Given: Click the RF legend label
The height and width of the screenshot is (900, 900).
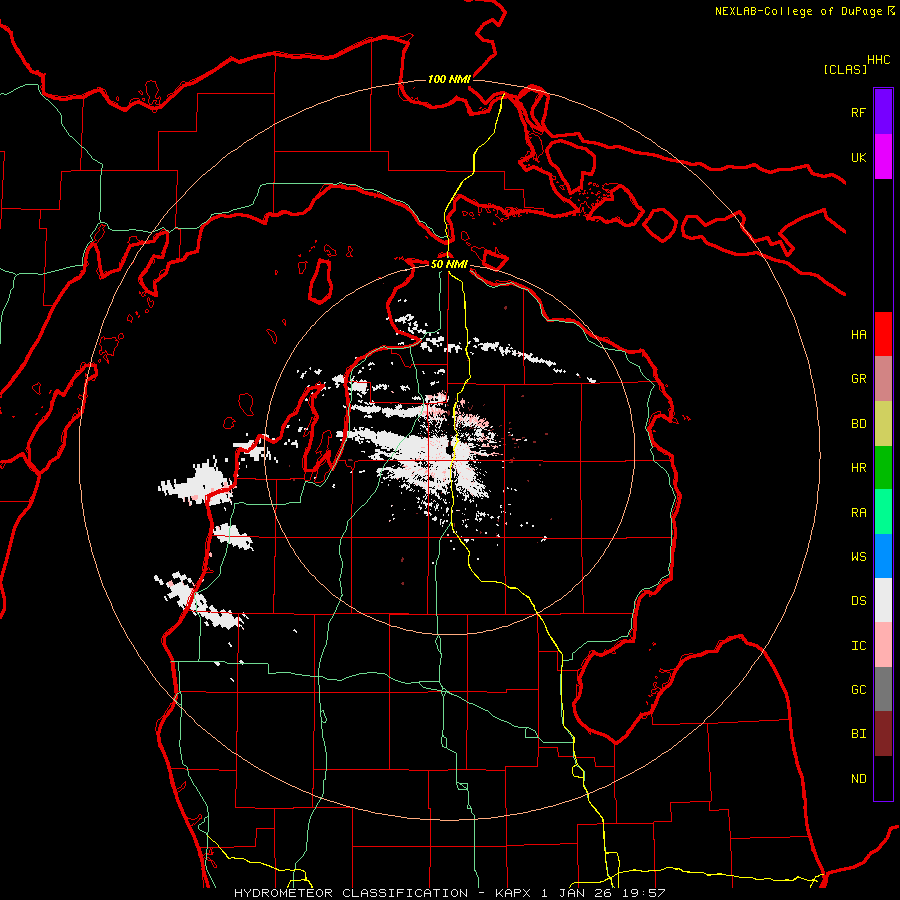Looking at the screenshot, I should pos(859,112).
